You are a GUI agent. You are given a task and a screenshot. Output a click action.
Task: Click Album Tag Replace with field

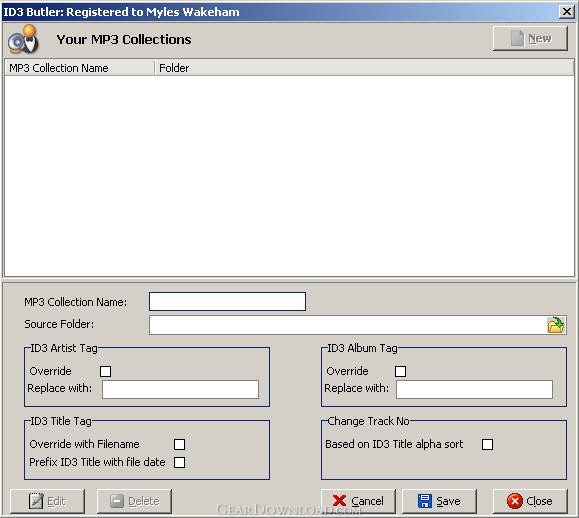click(474, 390)
